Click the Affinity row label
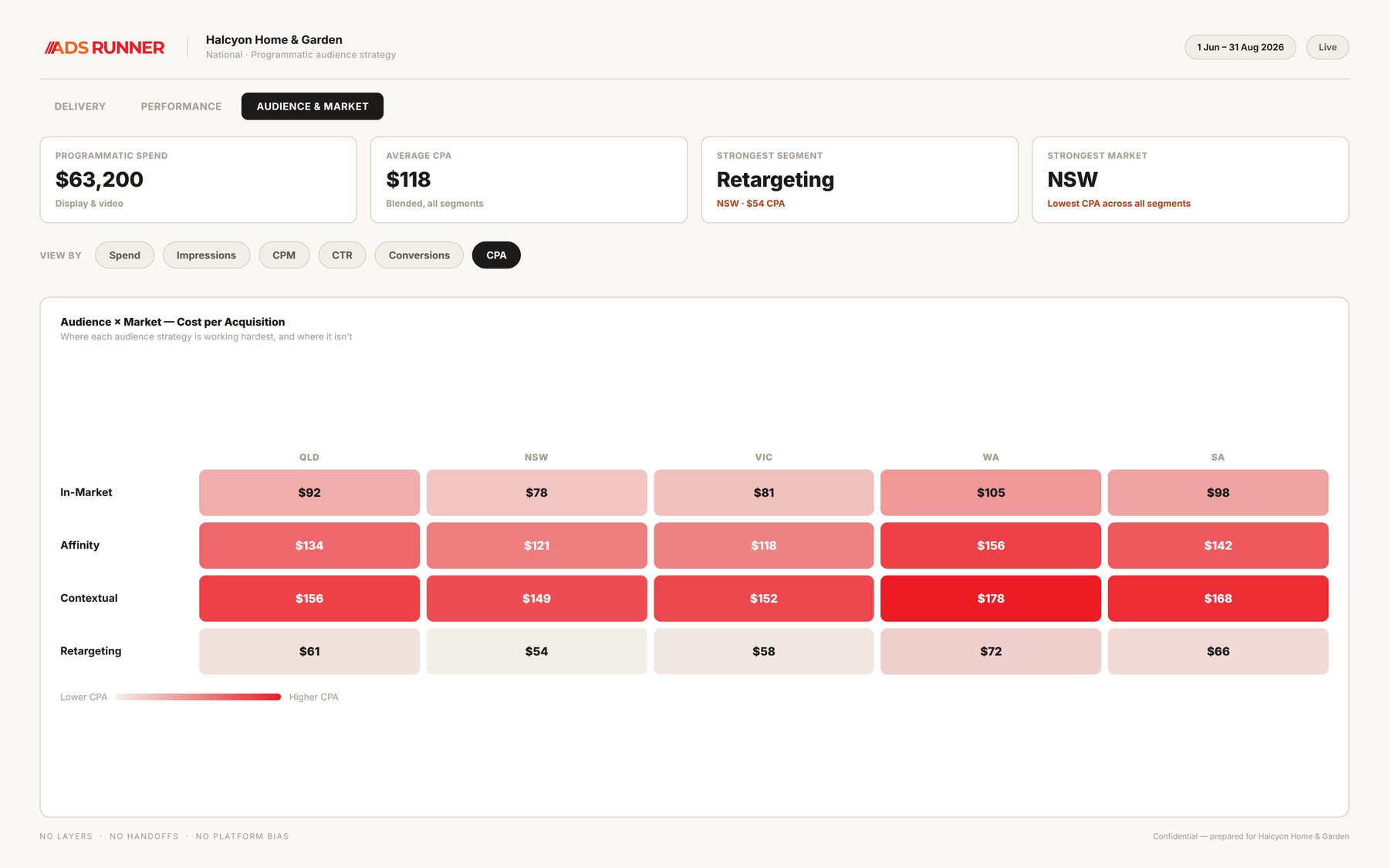 pos(79,545)
